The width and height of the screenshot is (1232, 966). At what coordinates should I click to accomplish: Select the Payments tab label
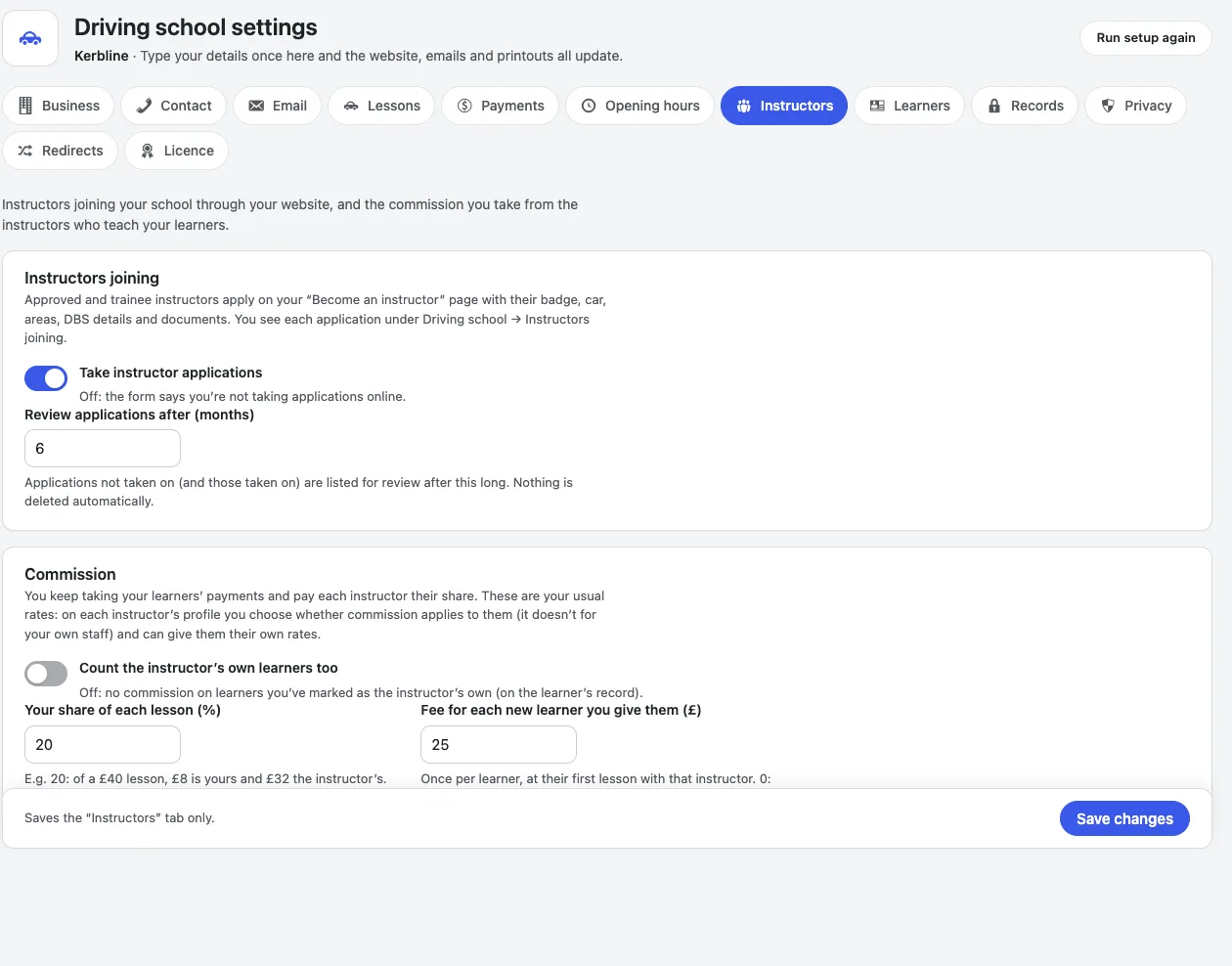[512, 106]
